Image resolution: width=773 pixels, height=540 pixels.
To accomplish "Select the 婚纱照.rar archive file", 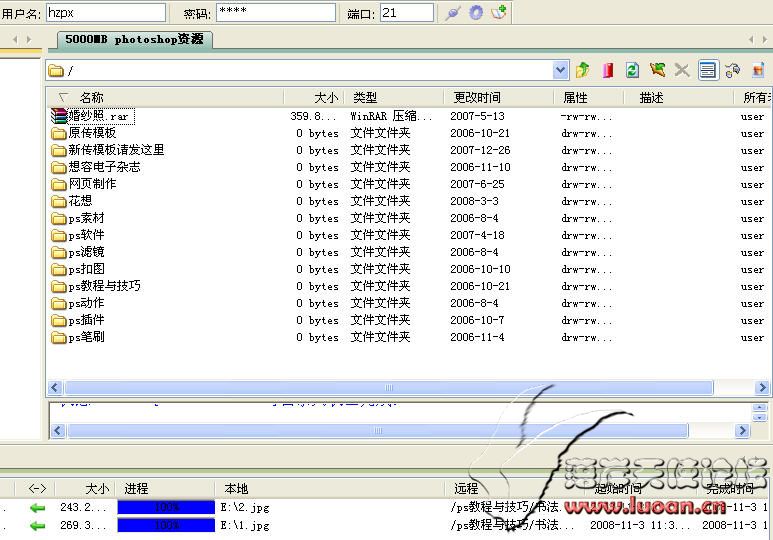I will 92,116.
